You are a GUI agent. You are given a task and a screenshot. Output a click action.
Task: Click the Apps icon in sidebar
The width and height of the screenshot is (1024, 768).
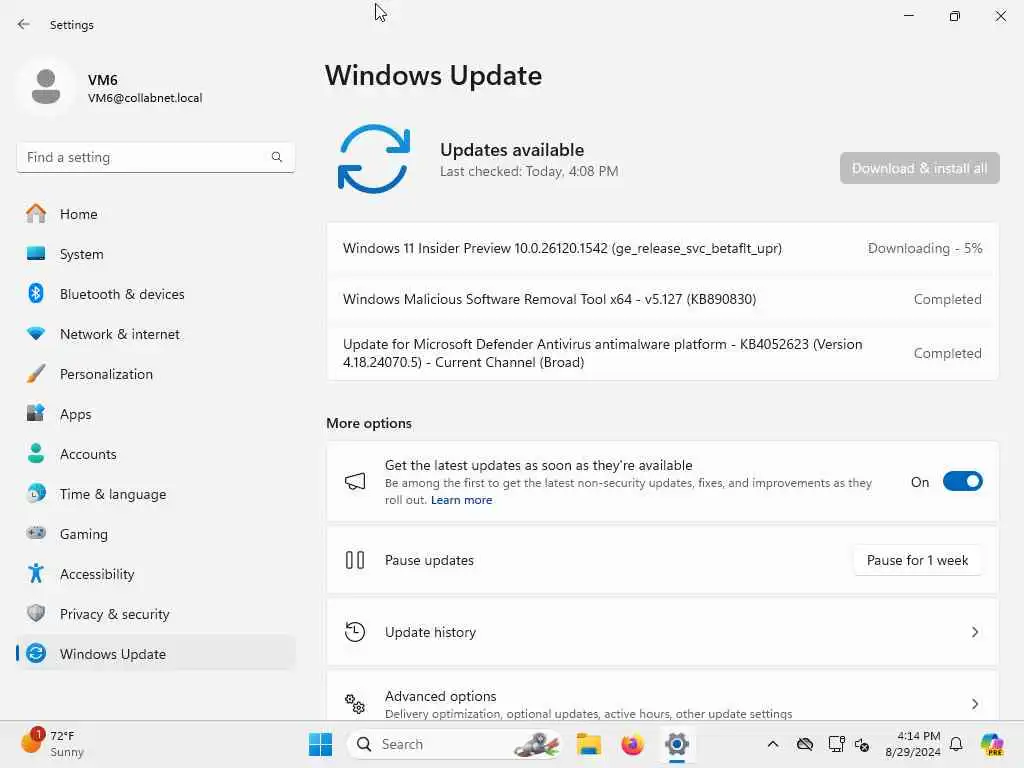pyautogui.click(x=36, y=413)
